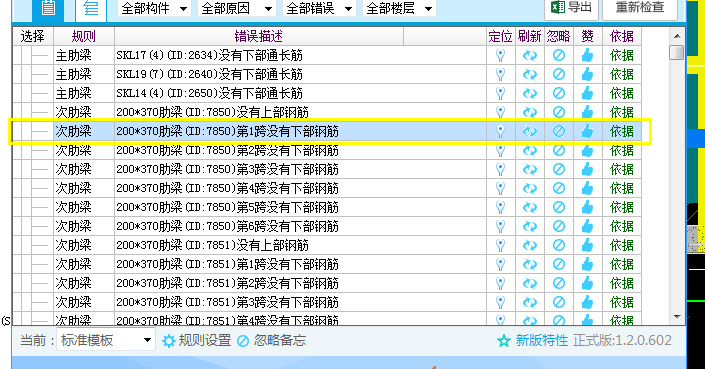The image size is (705, 369).
Task: Open 依据 for SKL17(4) ID:2634
Action: point(622,55)
